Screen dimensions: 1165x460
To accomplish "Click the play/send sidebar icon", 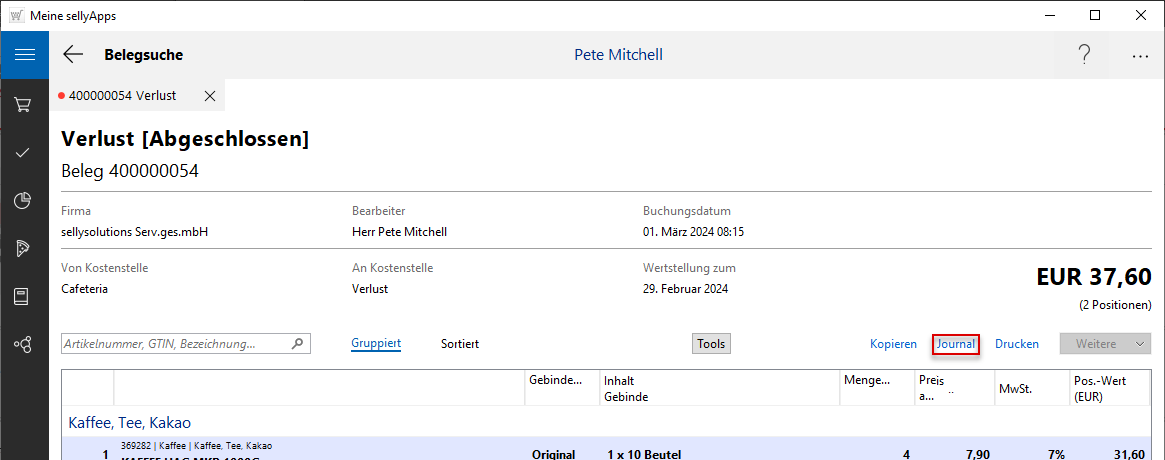I will (24, 248).
